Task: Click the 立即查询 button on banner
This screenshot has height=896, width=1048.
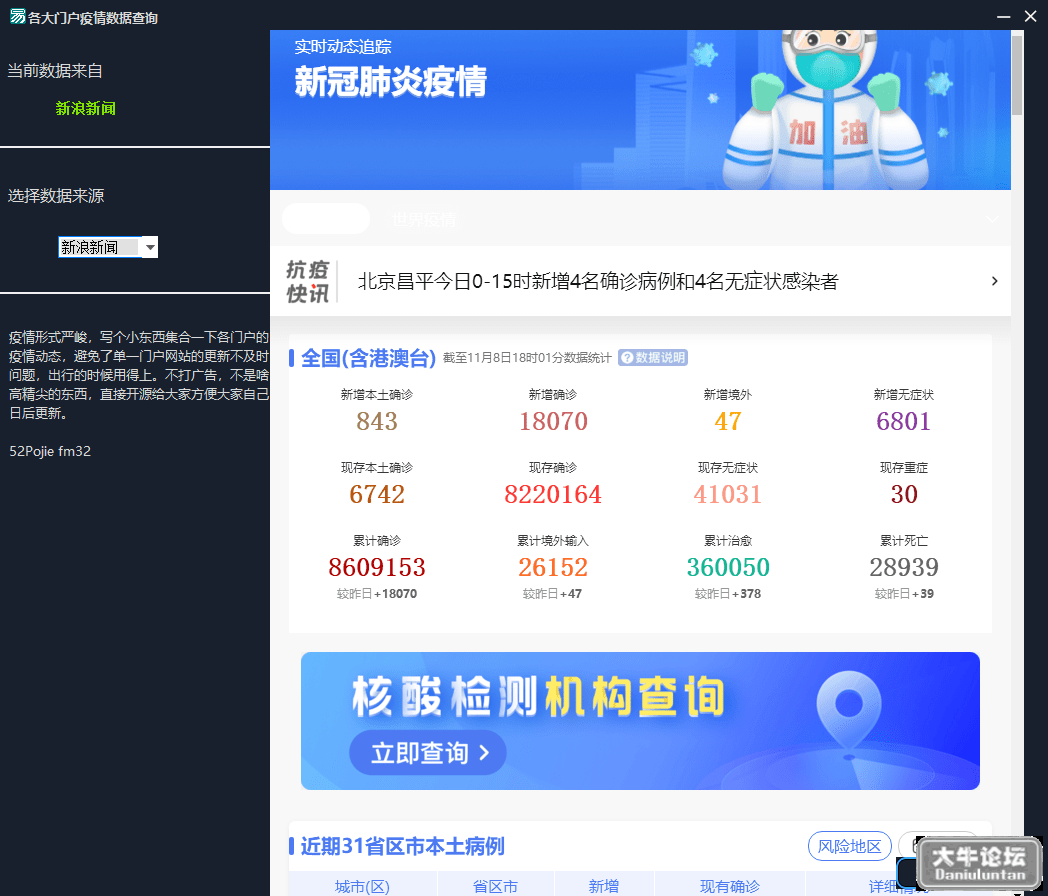Action: tap(428, 753)
